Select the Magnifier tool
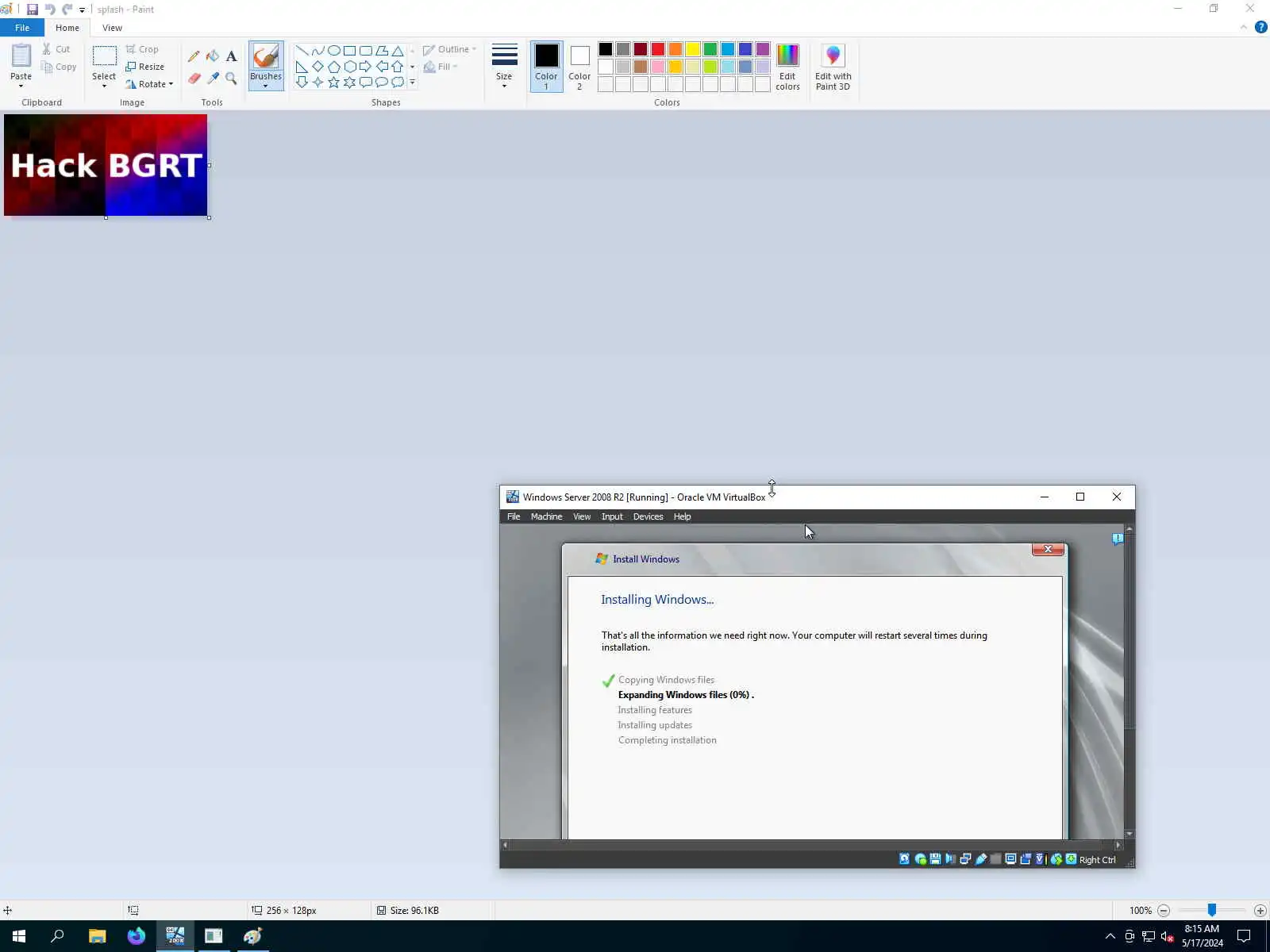The width and height of the screenshot is (1270, 952). click(231, 78)
